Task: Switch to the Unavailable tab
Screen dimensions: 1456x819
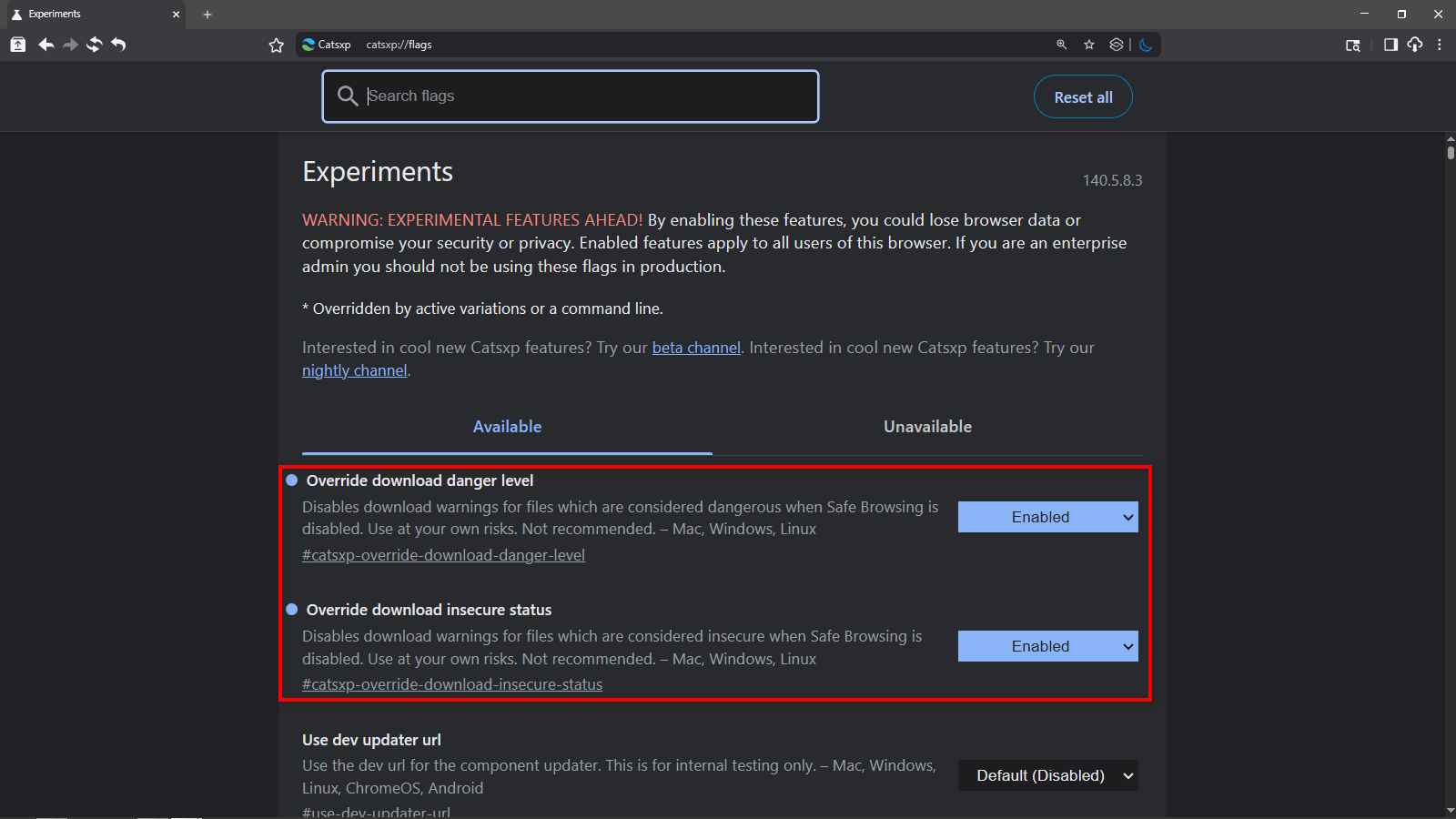Action: click(927, 427)
